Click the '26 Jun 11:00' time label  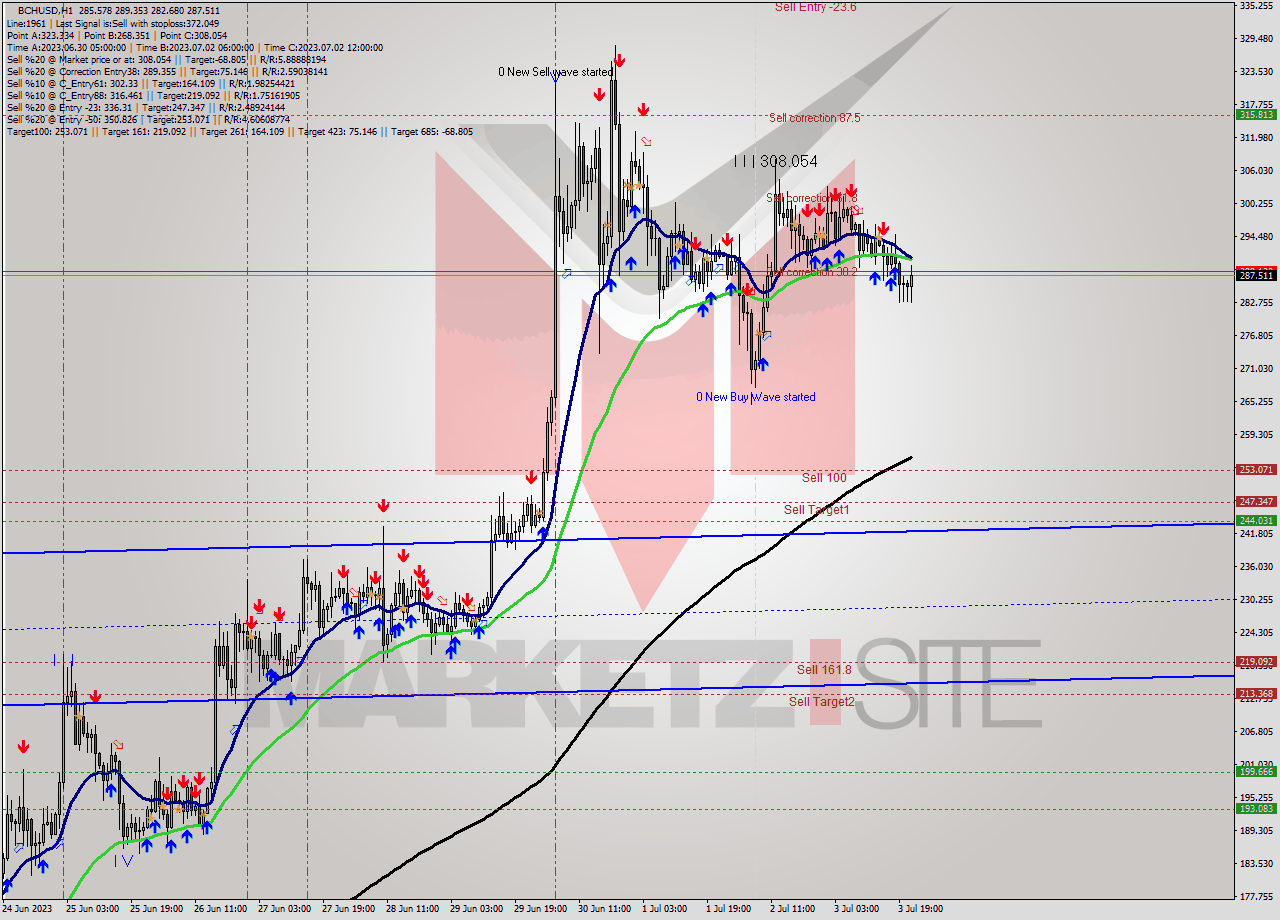point(220,909)
